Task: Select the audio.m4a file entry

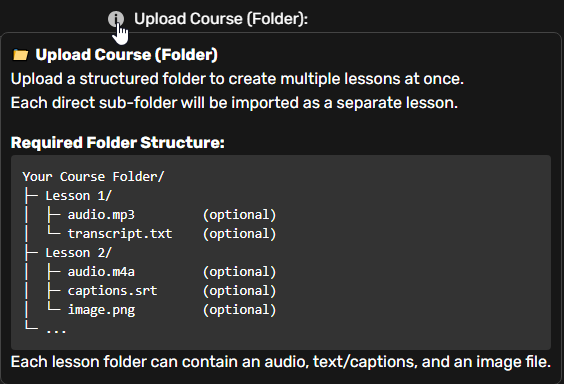Action: [101, 271]
